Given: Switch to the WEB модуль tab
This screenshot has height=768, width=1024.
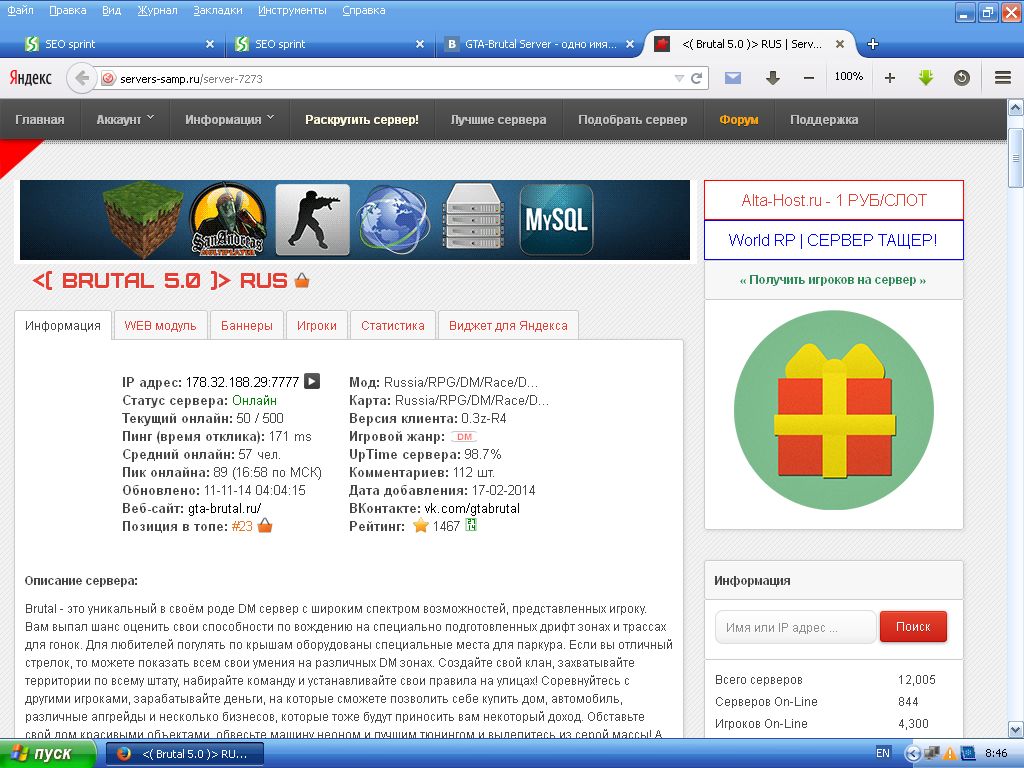Looking at the screenshot, I should pyautogui.click(x=160, y=325).
